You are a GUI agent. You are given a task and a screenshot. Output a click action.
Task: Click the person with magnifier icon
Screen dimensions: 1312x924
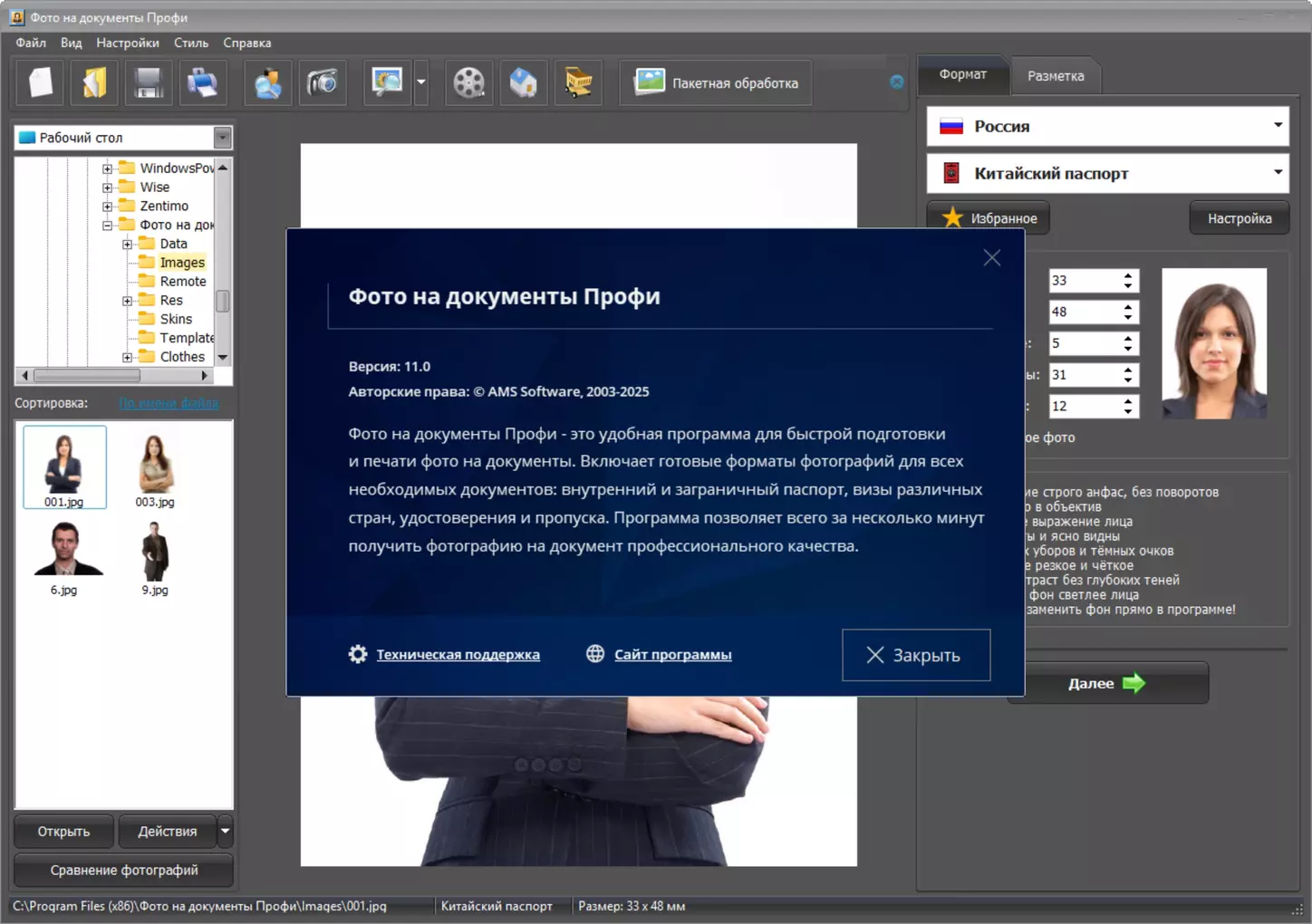pyautogui.click(x=268, y=82)
